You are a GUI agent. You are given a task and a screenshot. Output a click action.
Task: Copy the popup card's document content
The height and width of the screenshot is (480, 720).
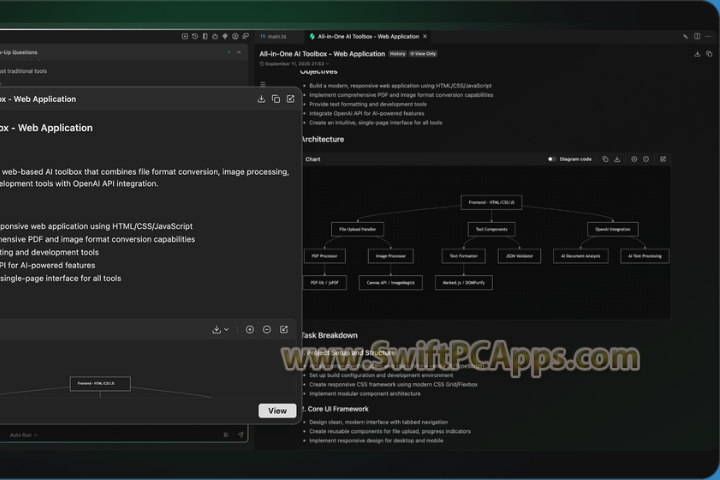coord(276,99)
